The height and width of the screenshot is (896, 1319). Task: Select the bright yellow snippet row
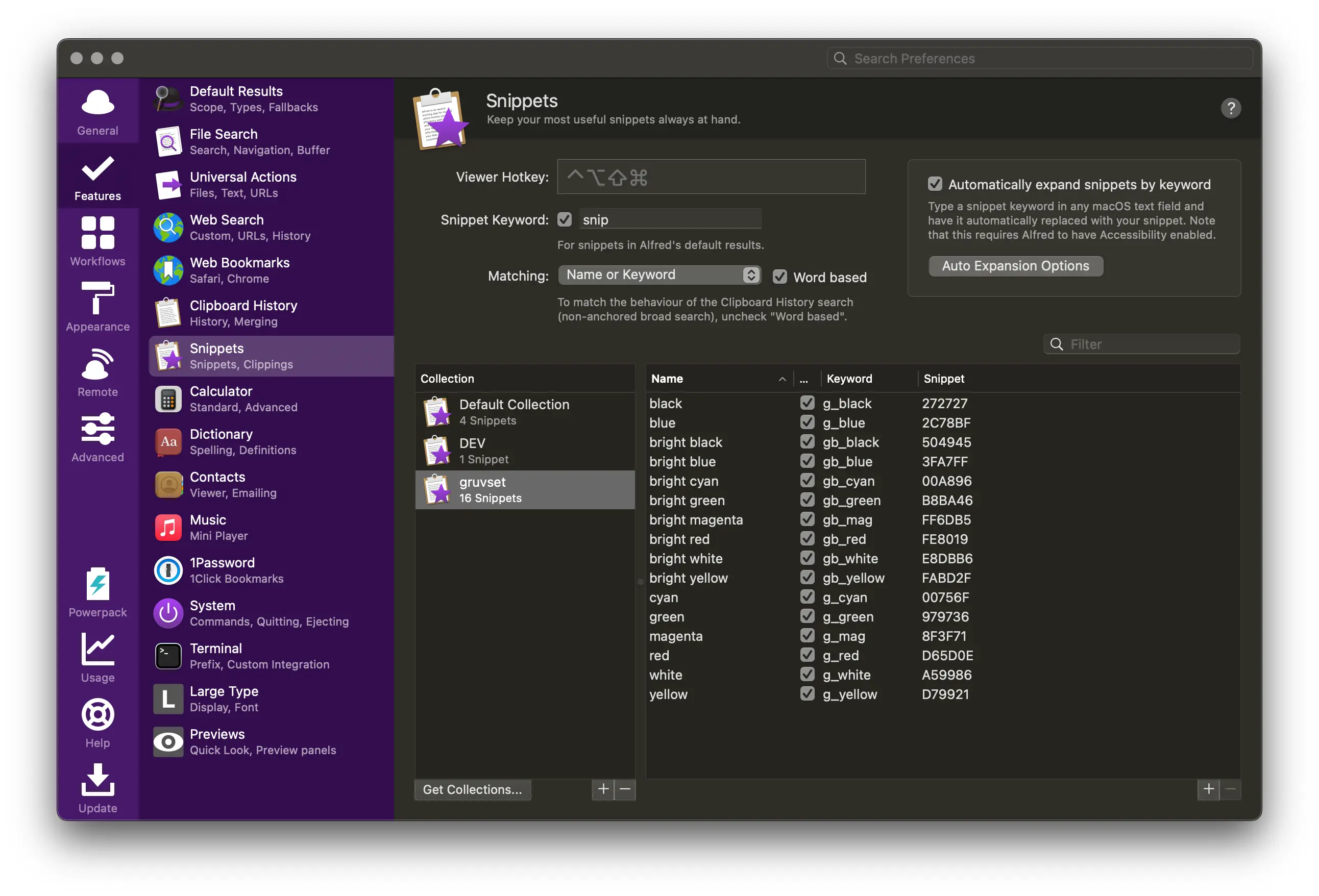coord(942,578)
